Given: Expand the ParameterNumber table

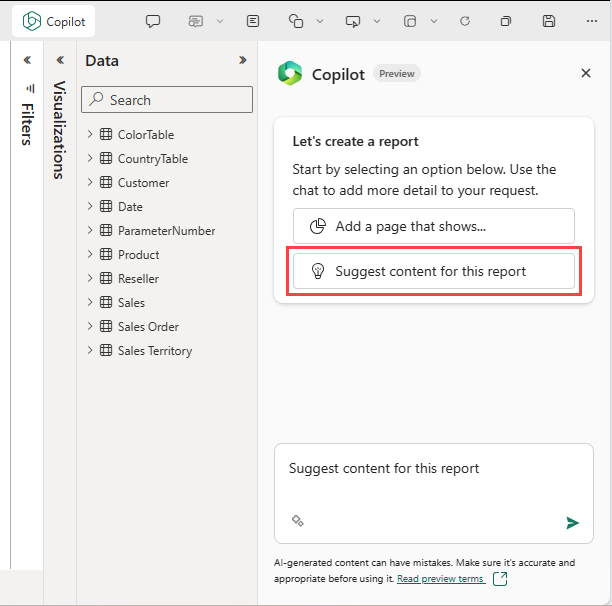Looking at the screenshot, I should (90, 230).
